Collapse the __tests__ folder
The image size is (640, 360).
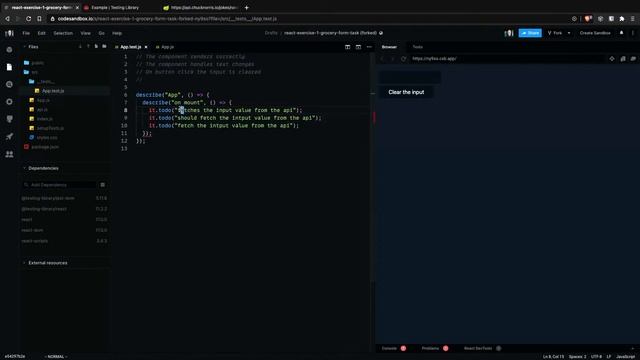[x=45, y=81]
